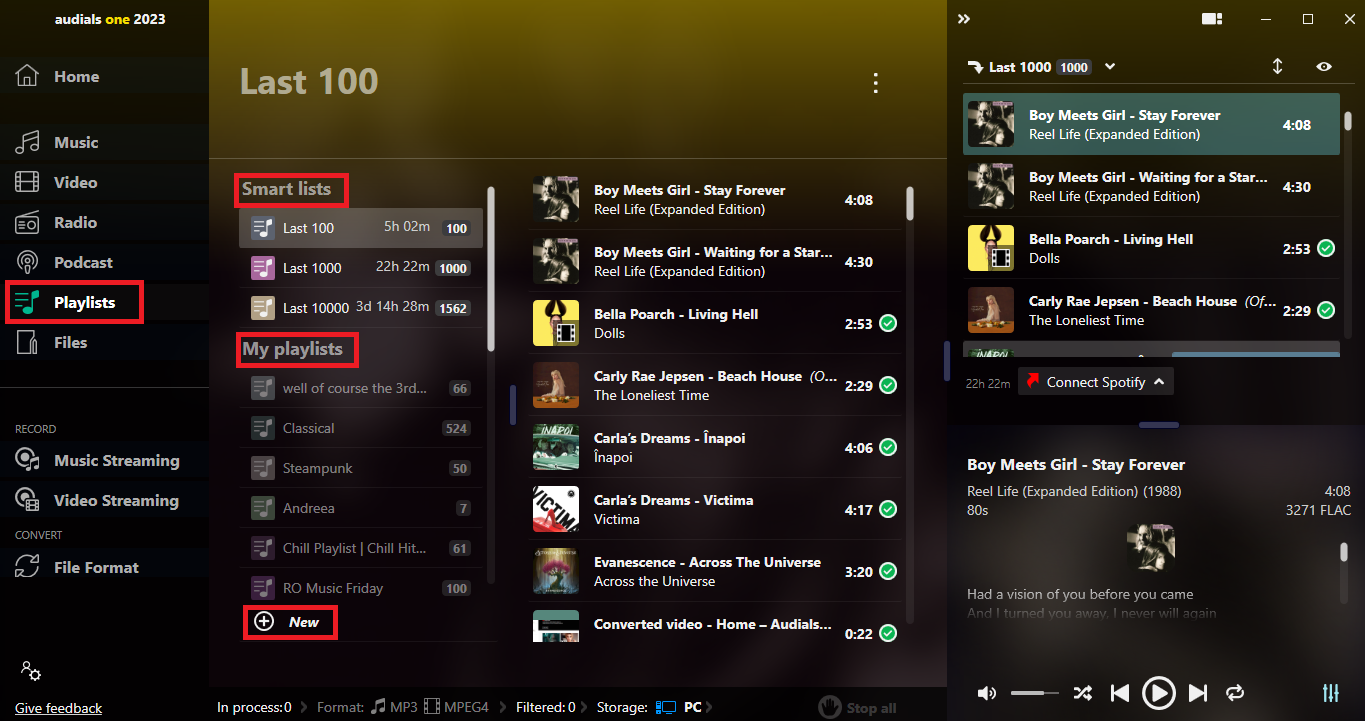This screenshot has height=721, width=1365.
Task: Open Video Streaming recorder
Action: click(116, 501)
